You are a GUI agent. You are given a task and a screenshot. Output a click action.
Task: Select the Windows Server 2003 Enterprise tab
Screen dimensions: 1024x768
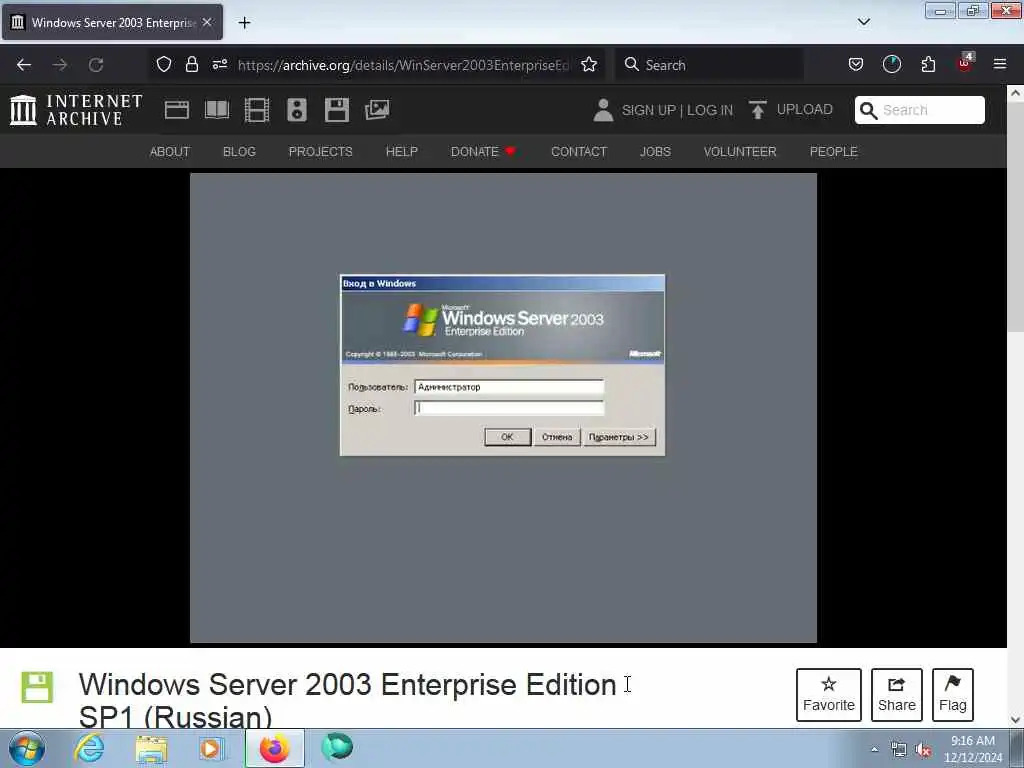click(x=112, y=22)
